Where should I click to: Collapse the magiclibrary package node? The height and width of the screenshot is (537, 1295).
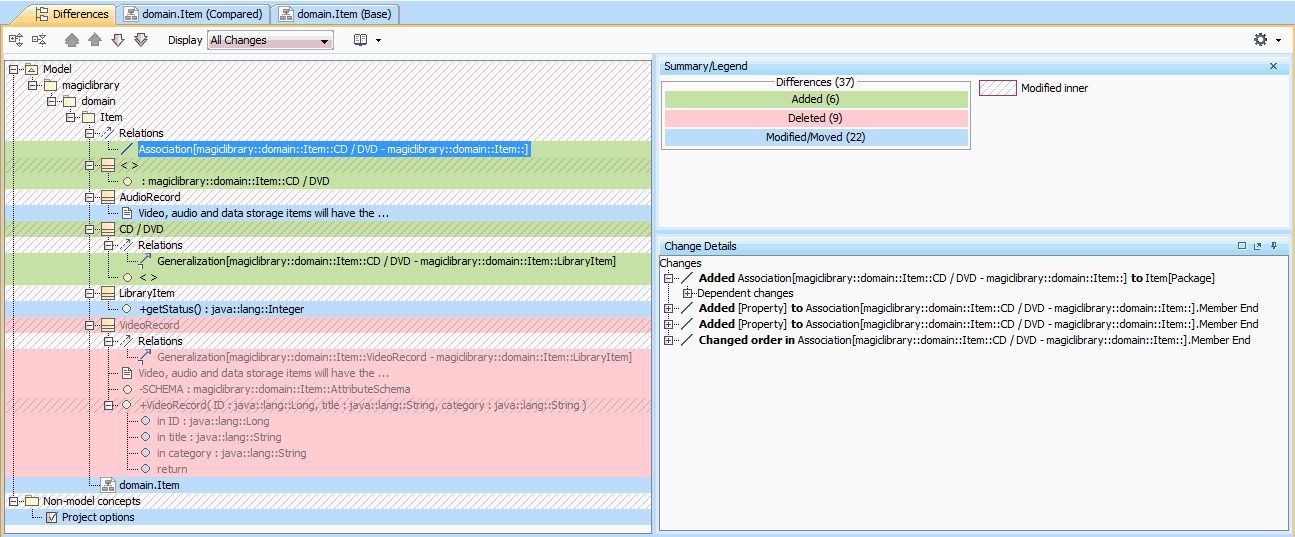[33, 85]
